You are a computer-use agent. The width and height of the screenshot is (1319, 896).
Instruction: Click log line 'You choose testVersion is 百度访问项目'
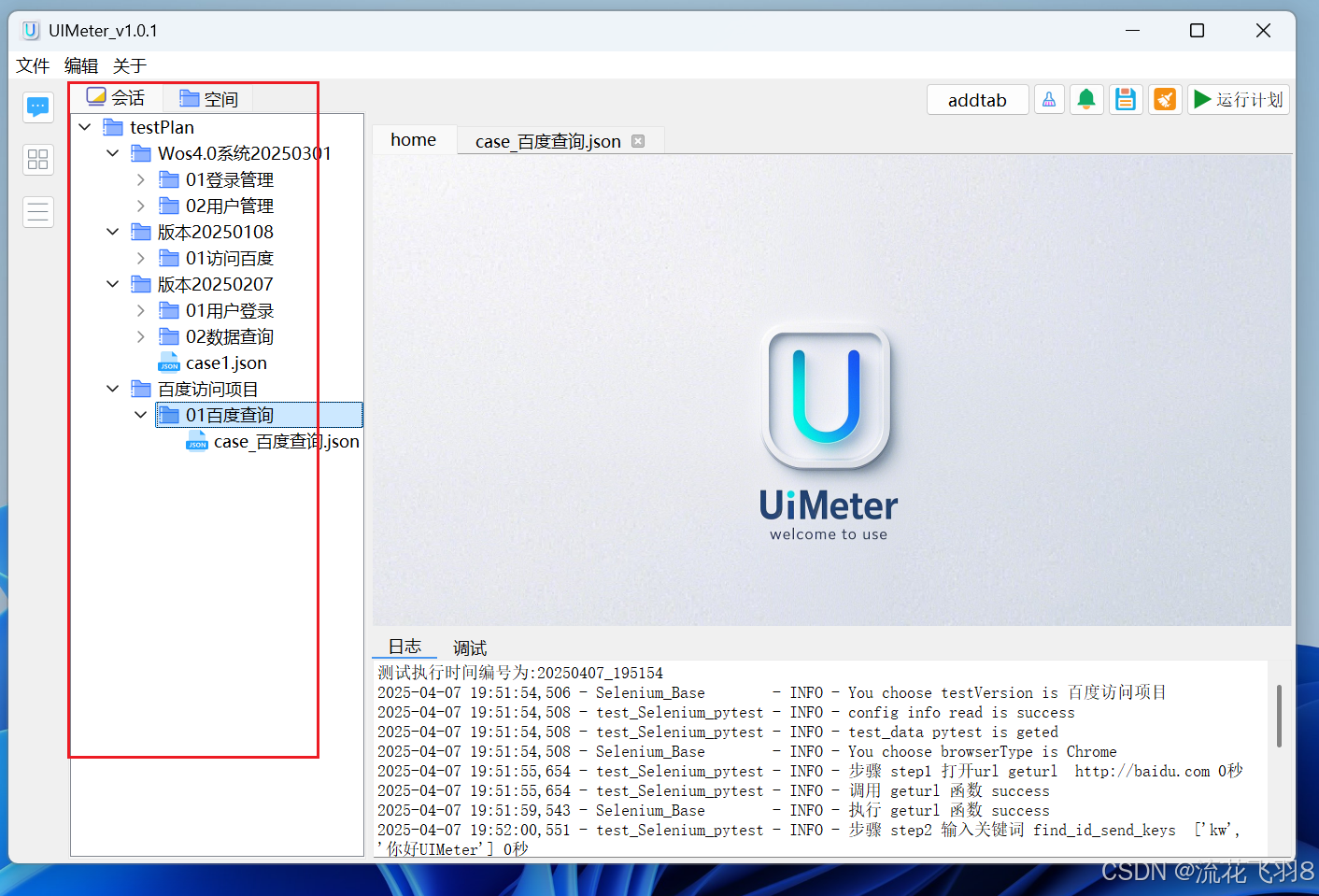(x=772, y=692)
